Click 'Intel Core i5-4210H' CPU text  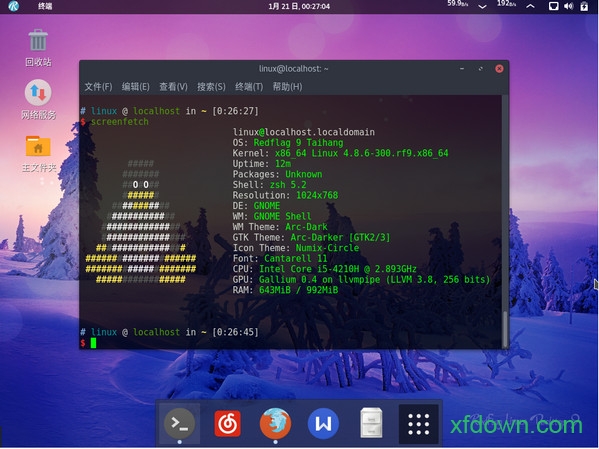pyautogui.click(x=309, y=269)
